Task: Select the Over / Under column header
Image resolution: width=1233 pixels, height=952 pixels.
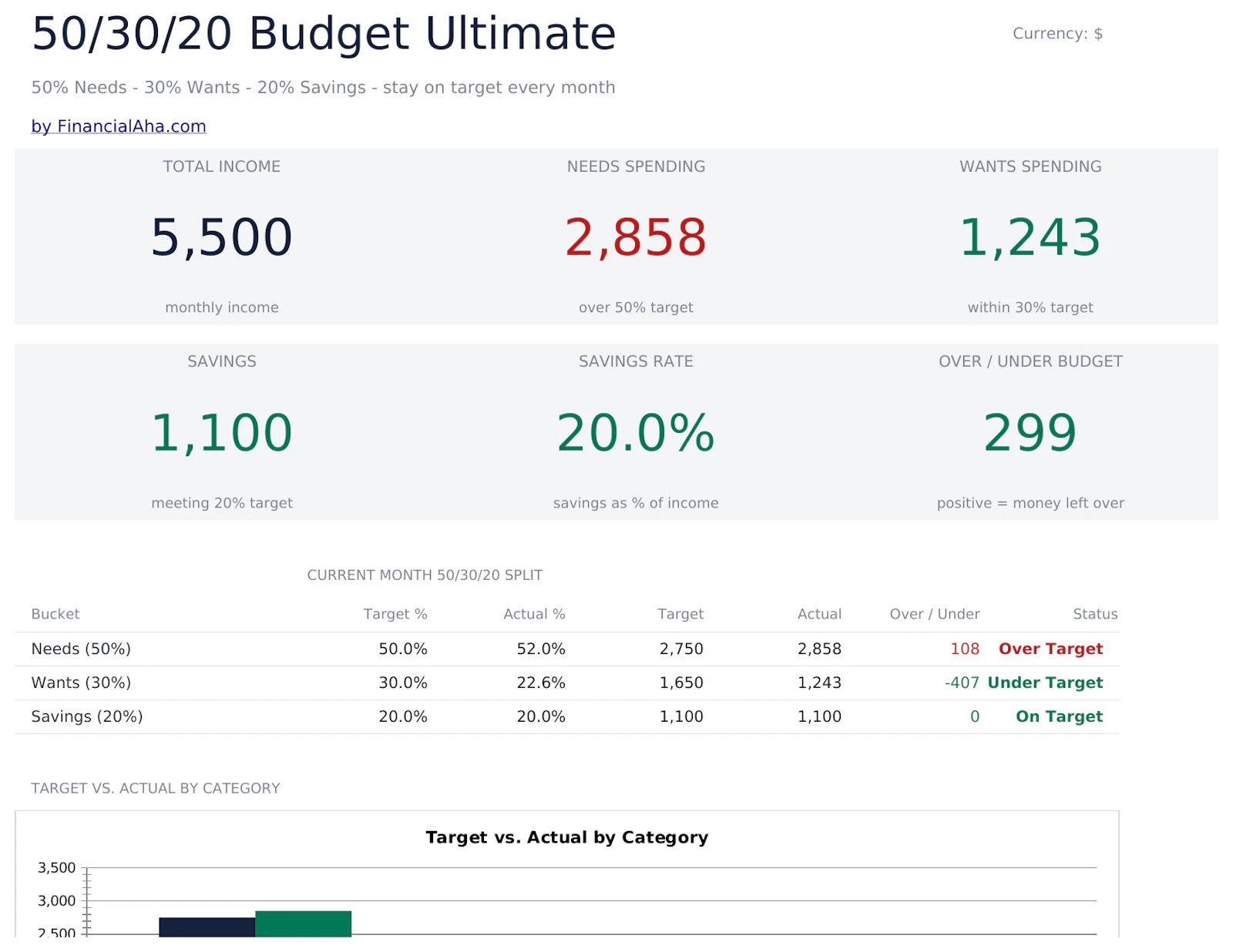Action: click(935, 614)
